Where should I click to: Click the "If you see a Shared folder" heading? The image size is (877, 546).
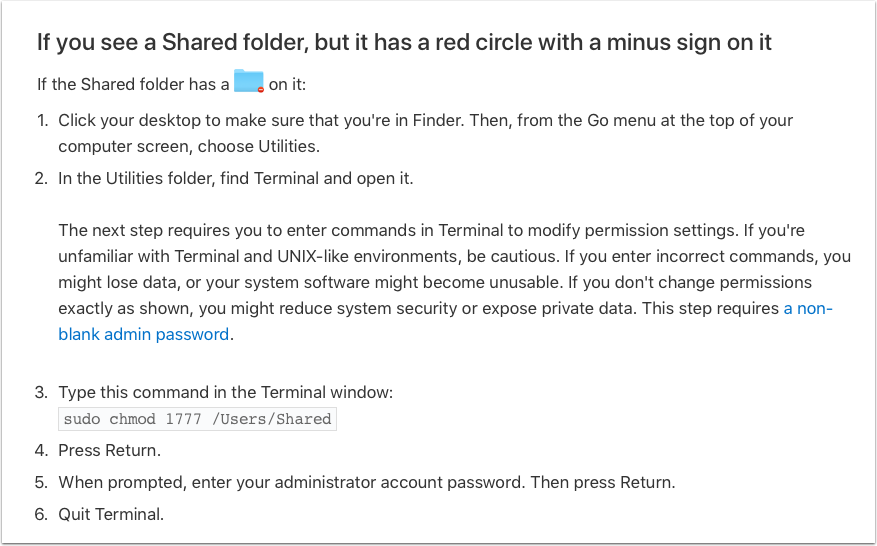point(404,43)
